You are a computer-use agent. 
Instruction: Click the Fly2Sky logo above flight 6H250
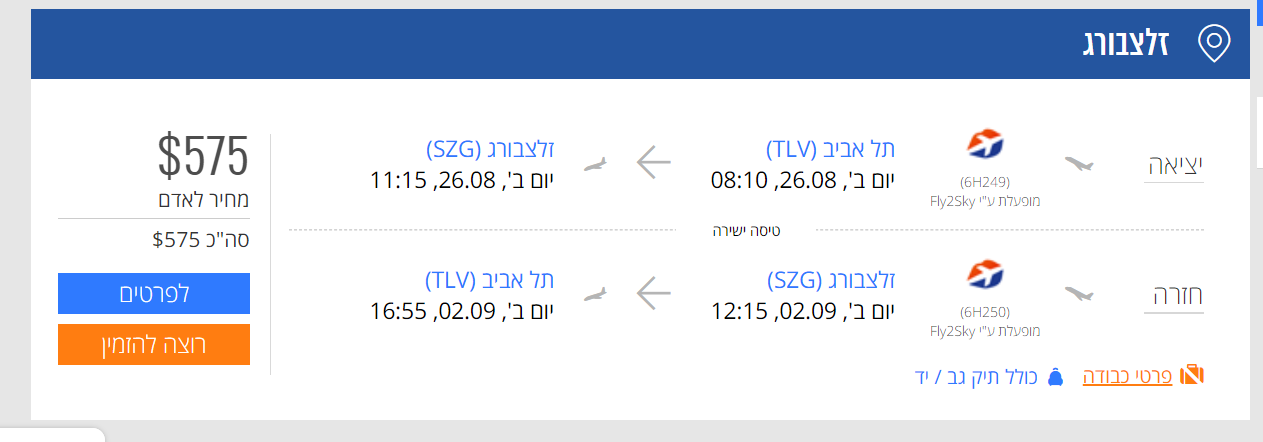985,273
